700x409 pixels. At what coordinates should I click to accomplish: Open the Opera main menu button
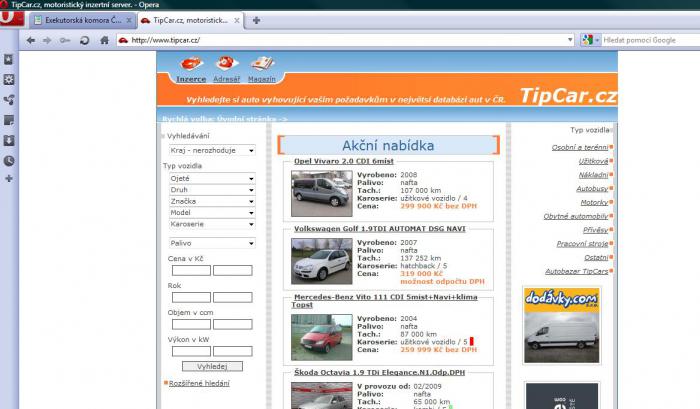pos(8,19)
